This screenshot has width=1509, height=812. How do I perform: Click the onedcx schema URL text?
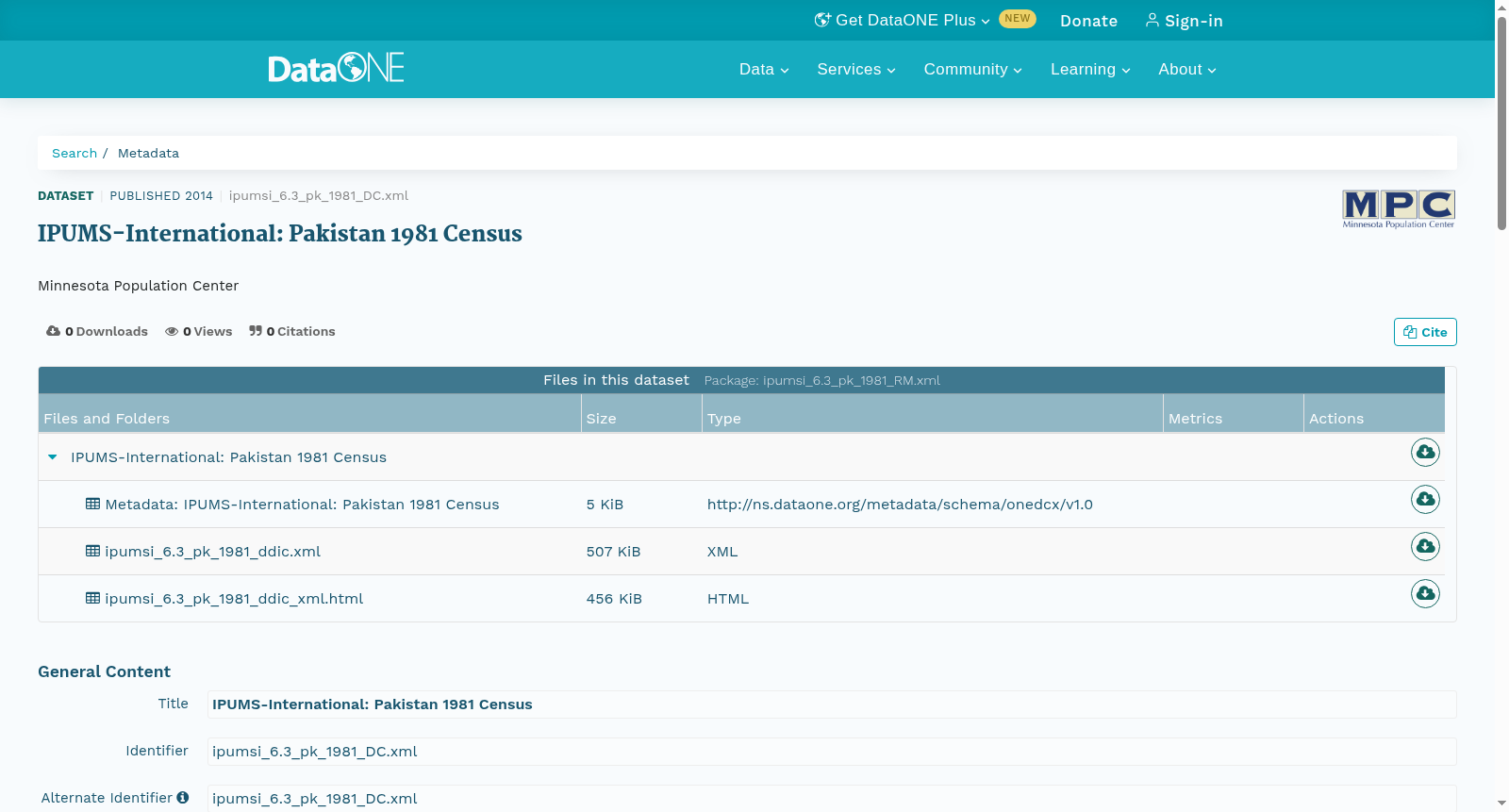click(900, 505)
